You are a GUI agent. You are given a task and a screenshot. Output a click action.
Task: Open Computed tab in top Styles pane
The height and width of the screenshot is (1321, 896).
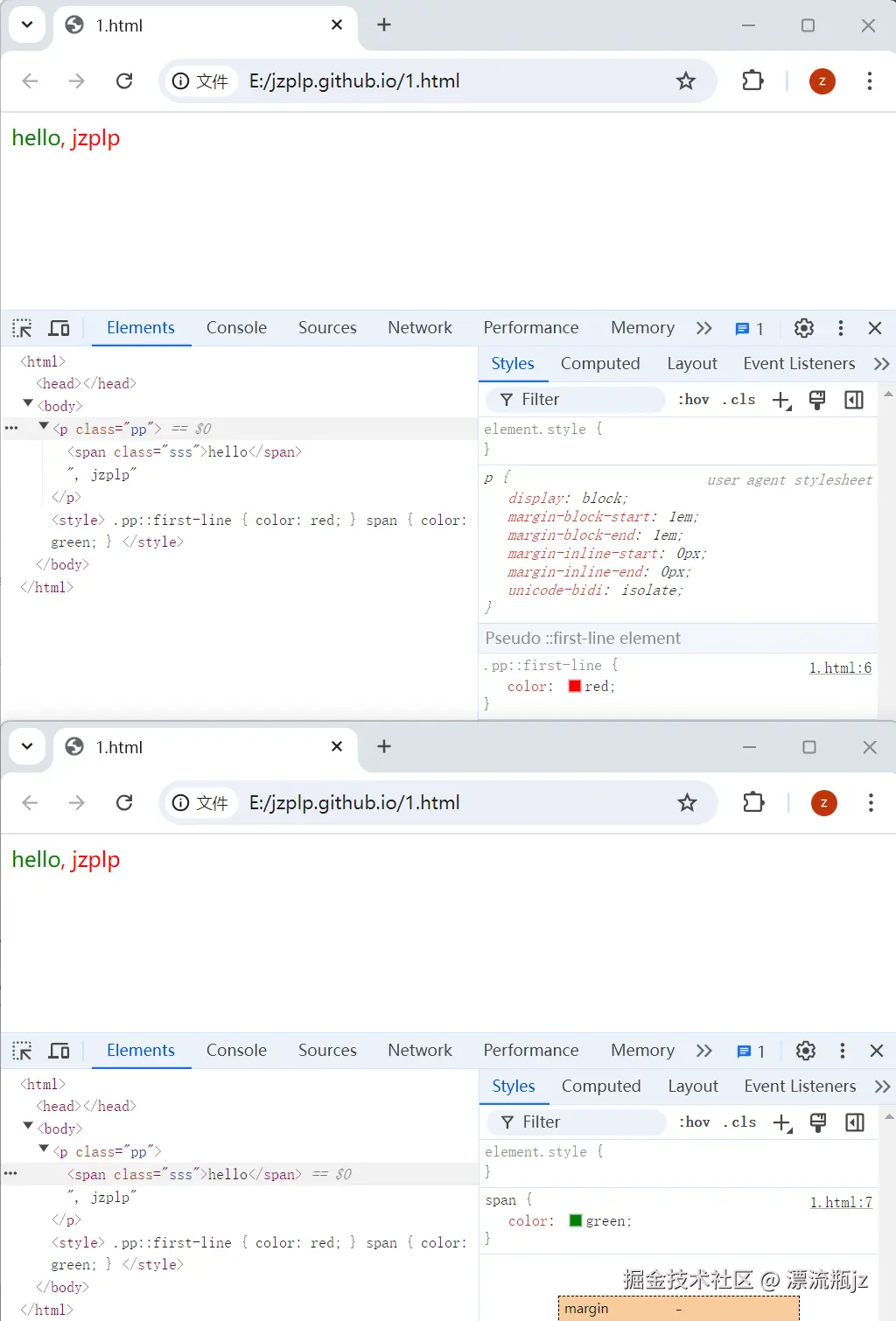[600, 364]
